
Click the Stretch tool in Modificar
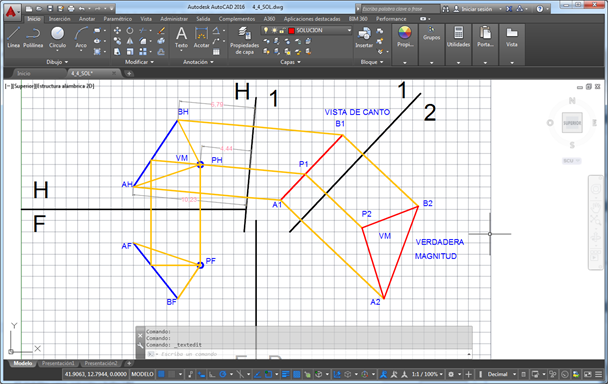tap(117, 51)
